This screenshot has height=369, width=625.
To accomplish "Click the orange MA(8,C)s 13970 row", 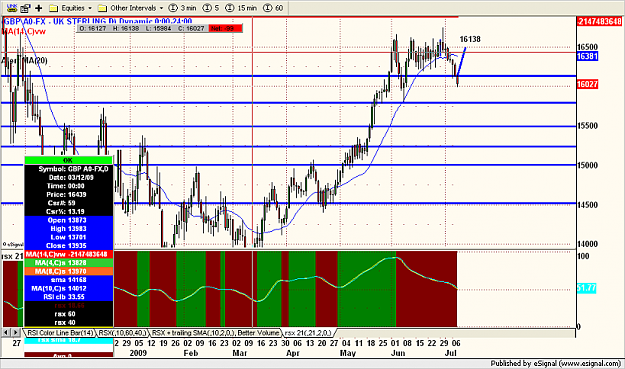I will (69, 271).
